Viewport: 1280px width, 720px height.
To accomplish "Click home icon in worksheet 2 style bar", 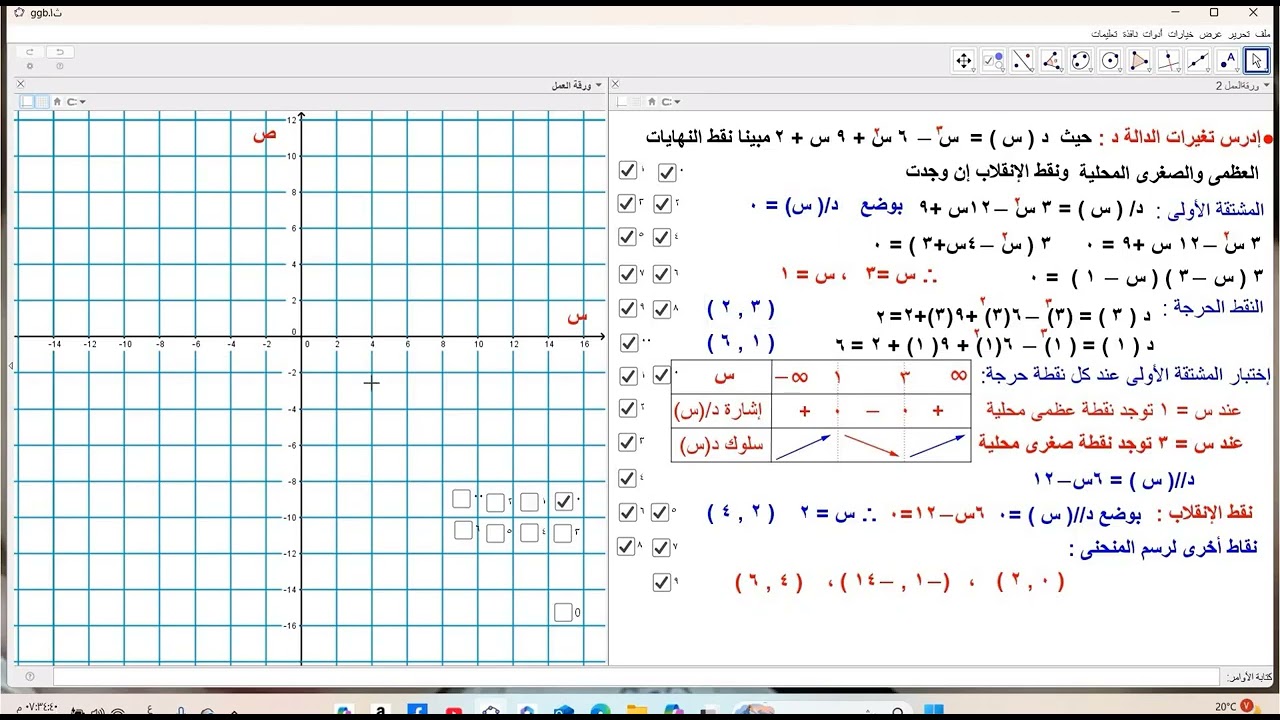I will point(651,101).
